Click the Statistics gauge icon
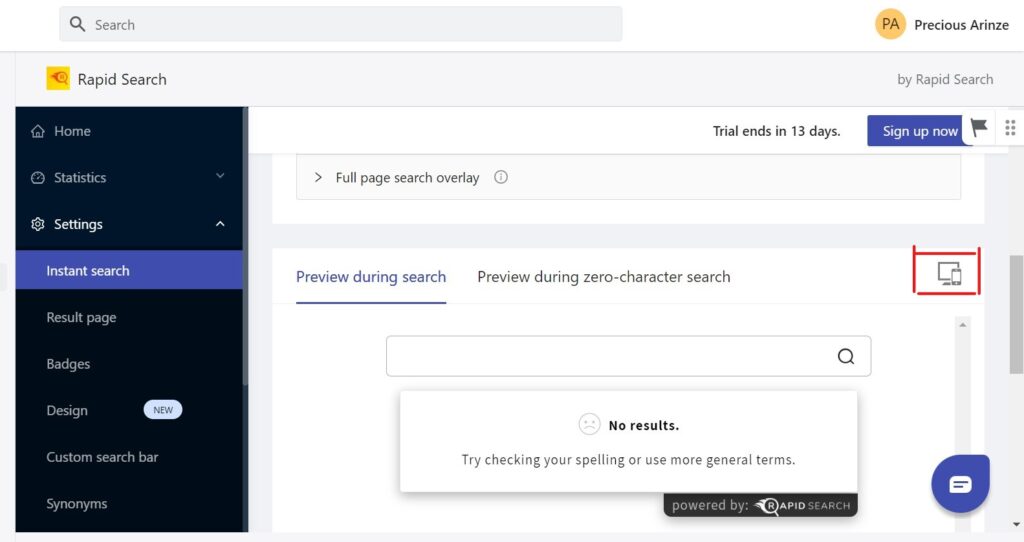 pos(38,178)
